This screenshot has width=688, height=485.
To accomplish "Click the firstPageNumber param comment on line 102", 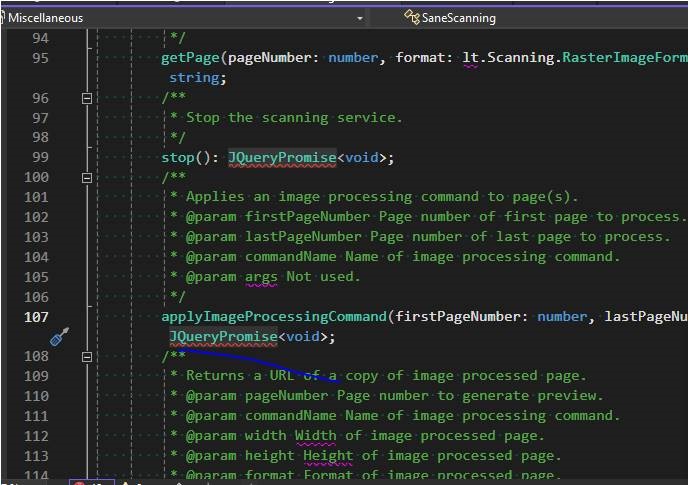I will [436, 217].
